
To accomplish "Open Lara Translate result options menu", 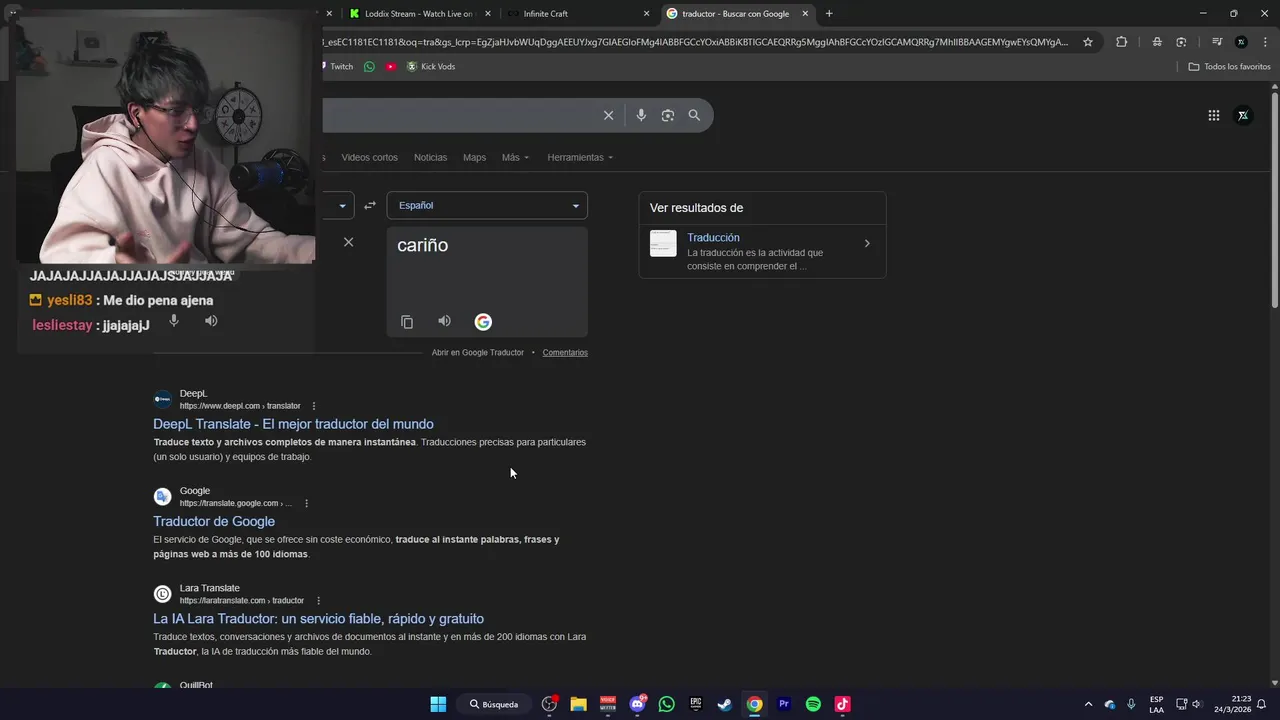I will [318, 600].
